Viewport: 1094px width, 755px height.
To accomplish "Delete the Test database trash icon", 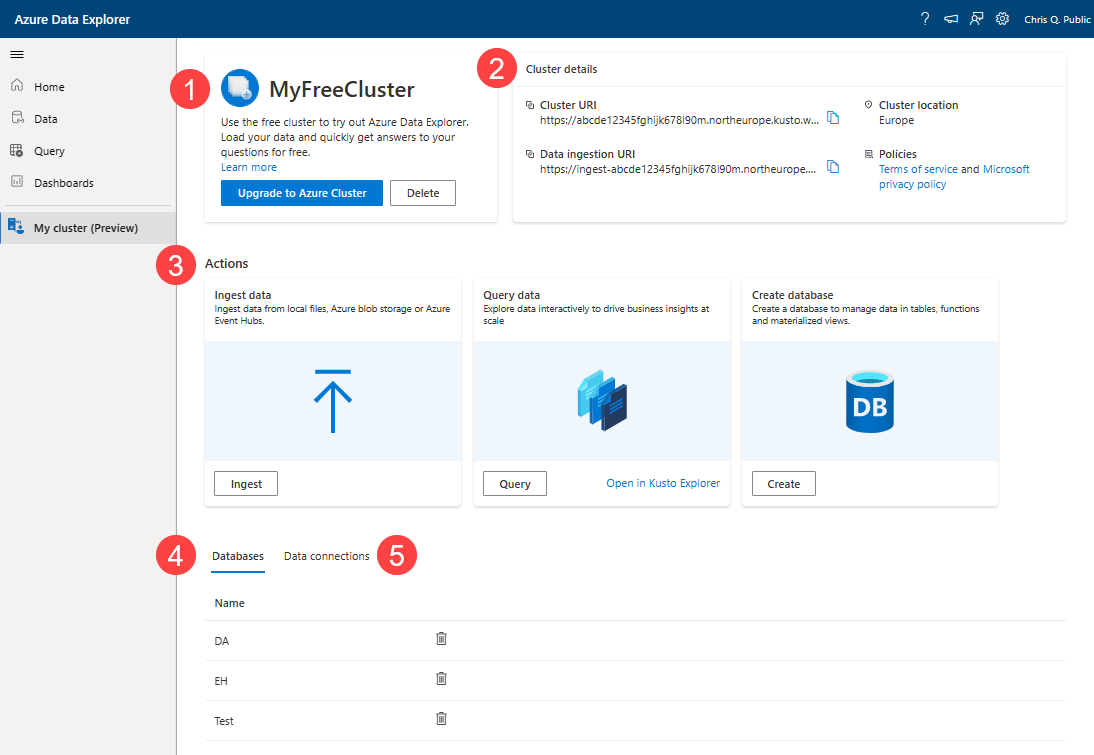I will click(441, 719).
